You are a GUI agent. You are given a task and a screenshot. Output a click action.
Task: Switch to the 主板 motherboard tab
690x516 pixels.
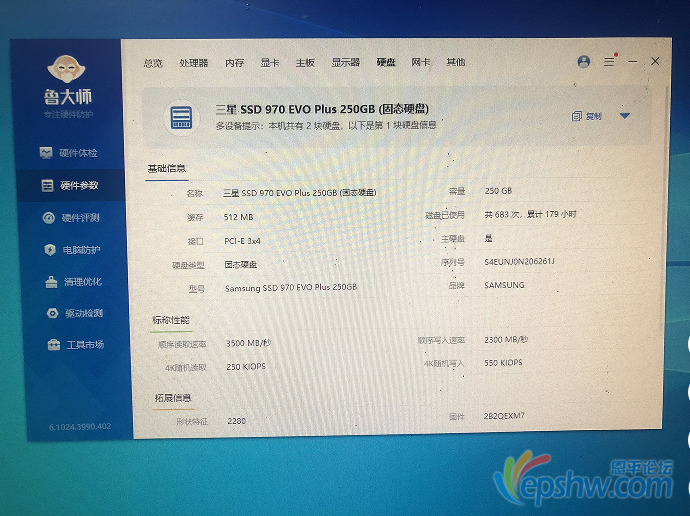(305, 62)
